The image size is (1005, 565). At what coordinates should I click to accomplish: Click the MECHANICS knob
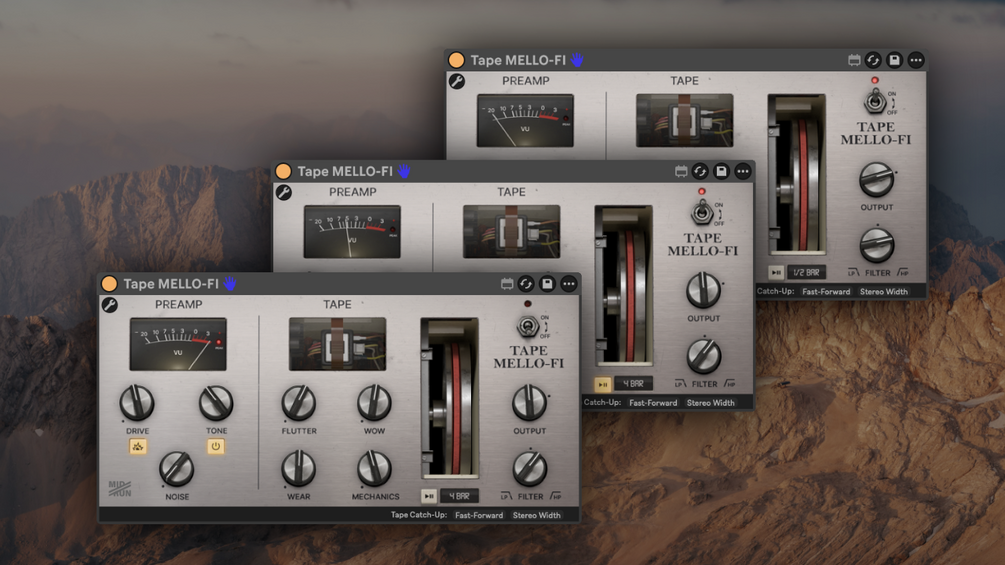374,469
